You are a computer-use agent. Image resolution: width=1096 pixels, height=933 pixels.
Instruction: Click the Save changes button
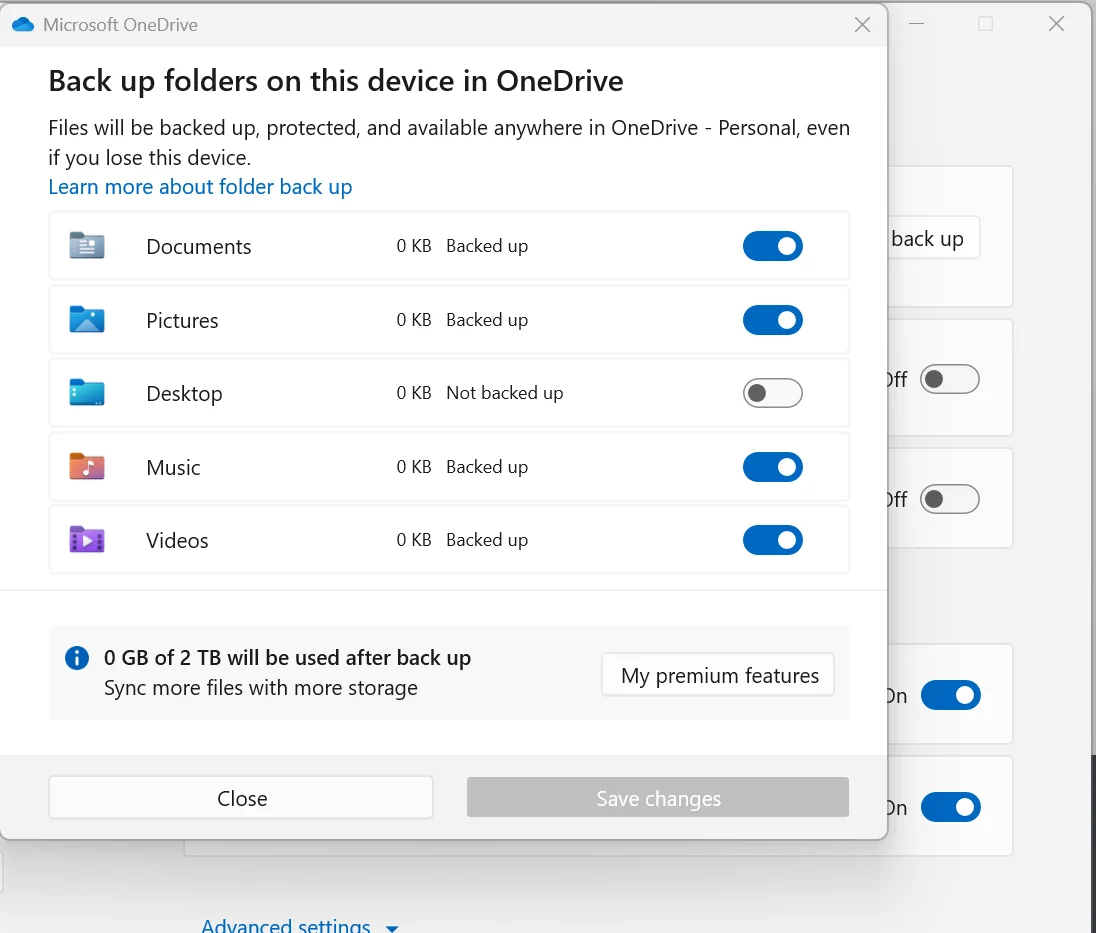(658, 797)
